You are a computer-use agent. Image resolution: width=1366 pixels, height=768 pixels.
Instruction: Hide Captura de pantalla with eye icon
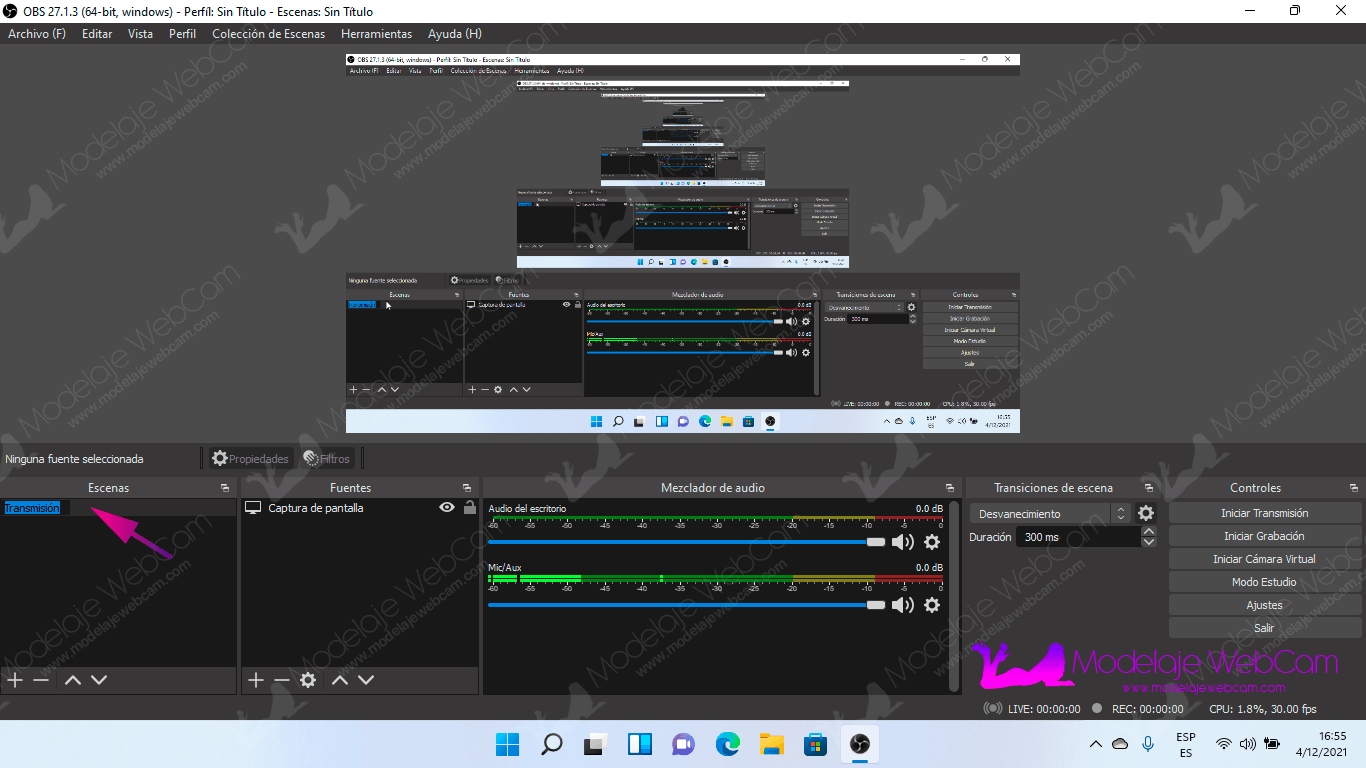coord(447,508)
